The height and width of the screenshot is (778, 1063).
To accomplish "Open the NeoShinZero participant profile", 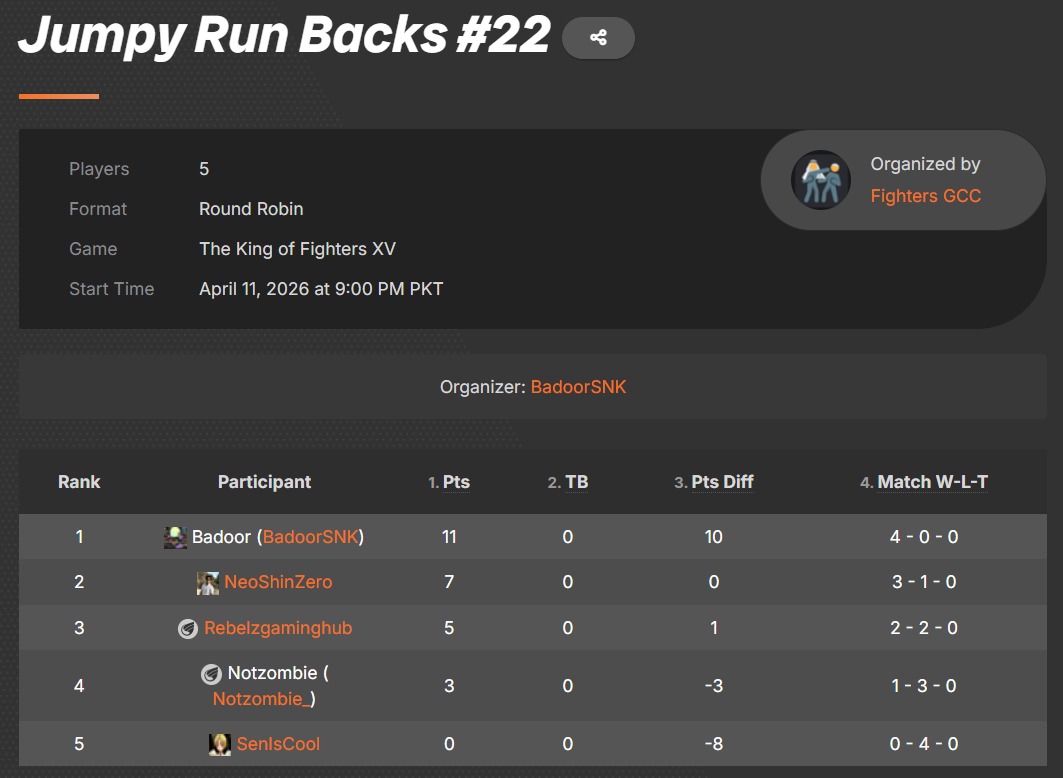I will [278, 582].
